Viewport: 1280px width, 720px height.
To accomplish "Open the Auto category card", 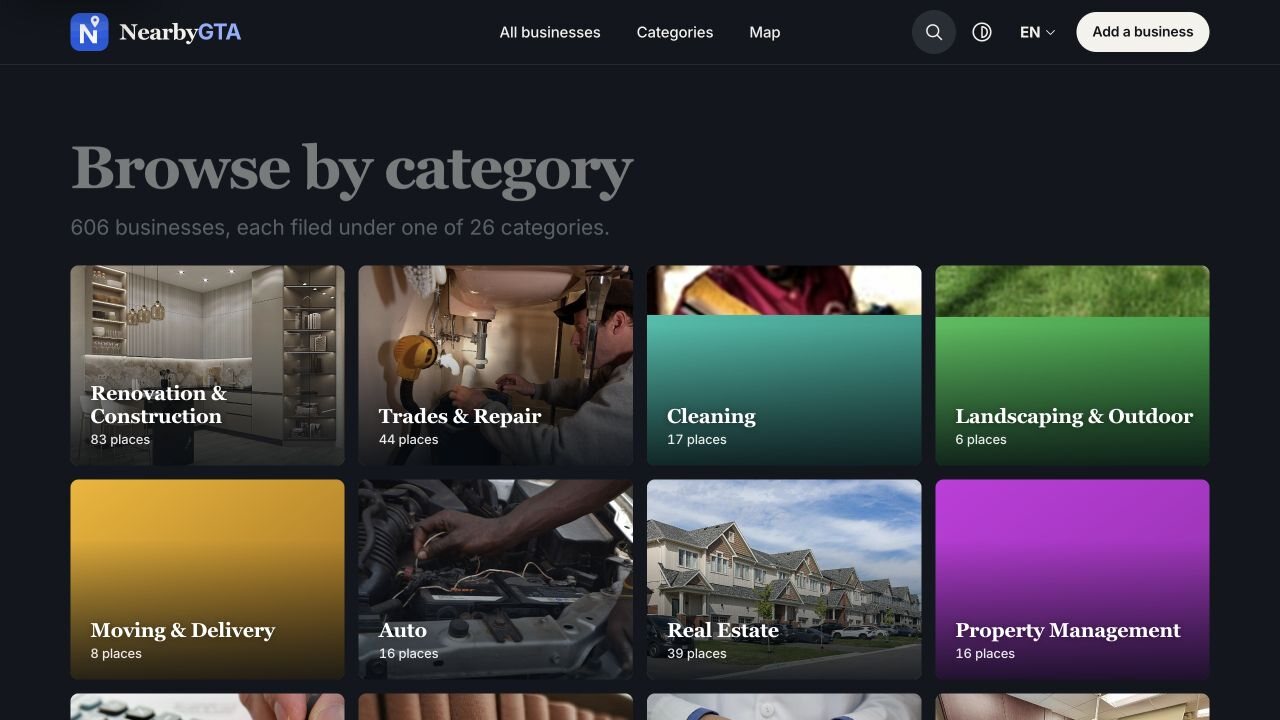I will pyautogui.click(x=496, y=580).
